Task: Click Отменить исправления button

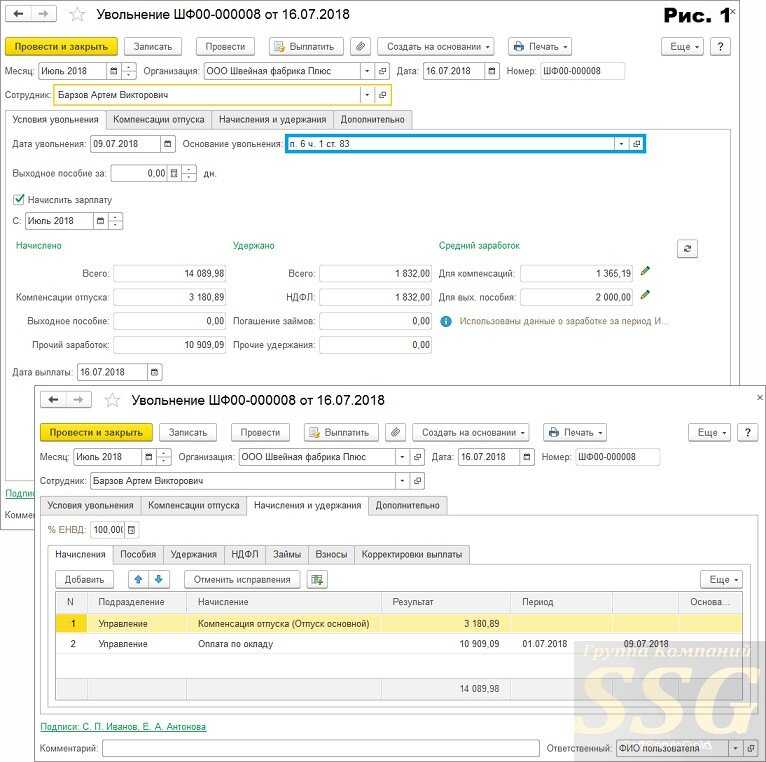Action: click(x=242, y=579)
